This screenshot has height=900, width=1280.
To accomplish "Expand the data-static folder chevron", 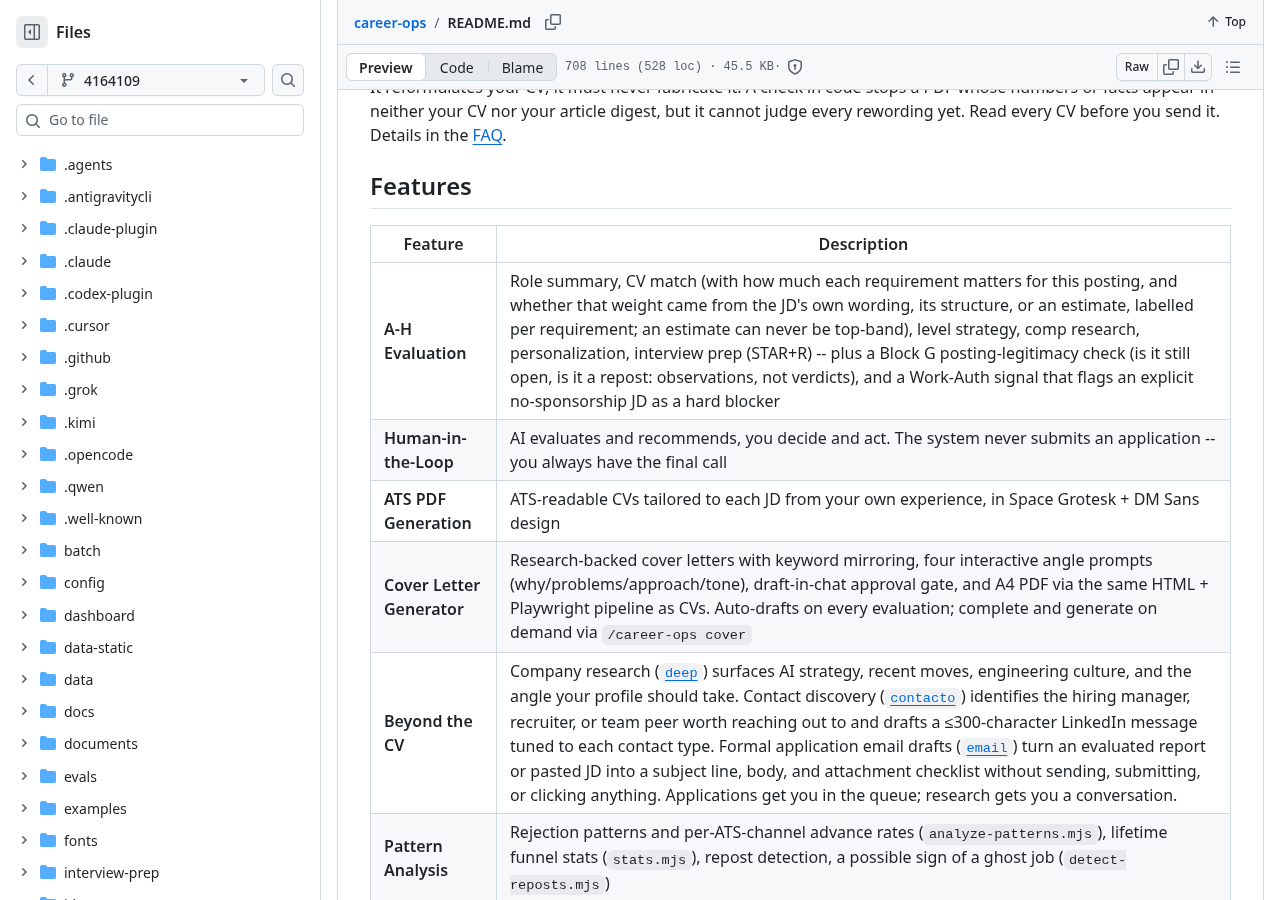I will point(24,647).
